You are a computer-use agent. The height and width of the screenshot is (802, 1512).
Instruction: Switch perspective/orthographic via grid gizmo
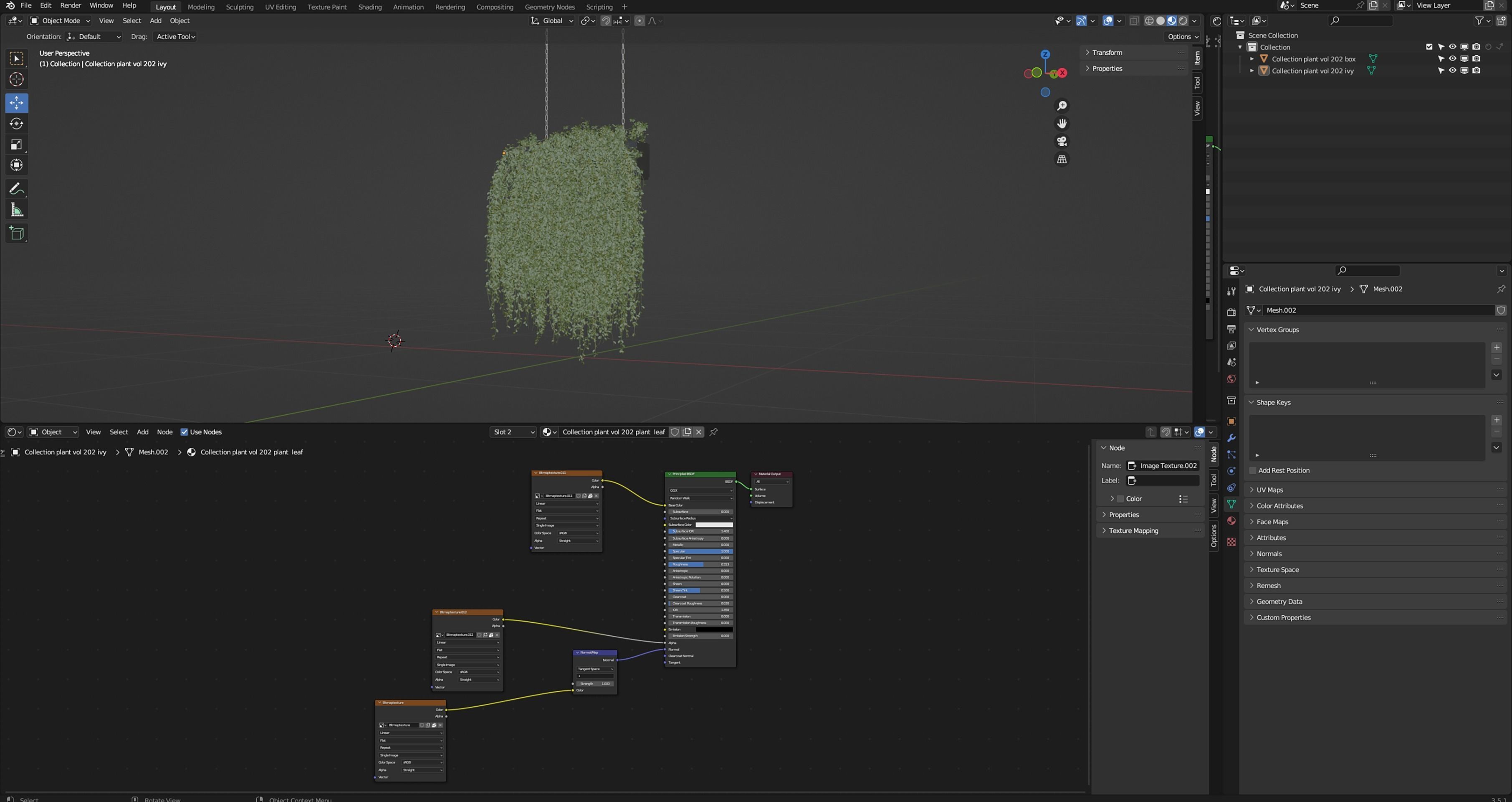tap(1062, 159)
